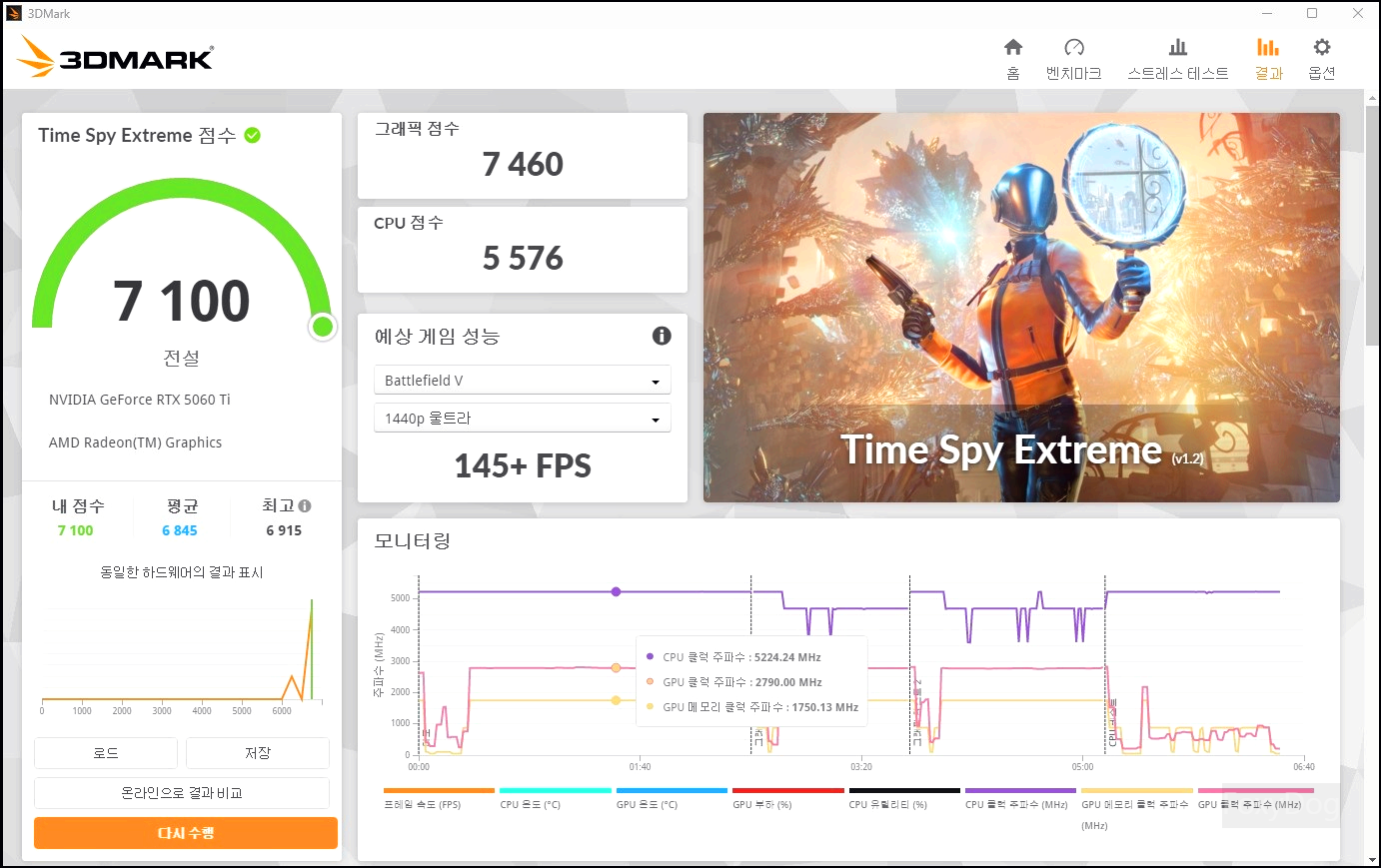Toggle the 프레임 속도 (FPS) legend color

click(439, 790)
